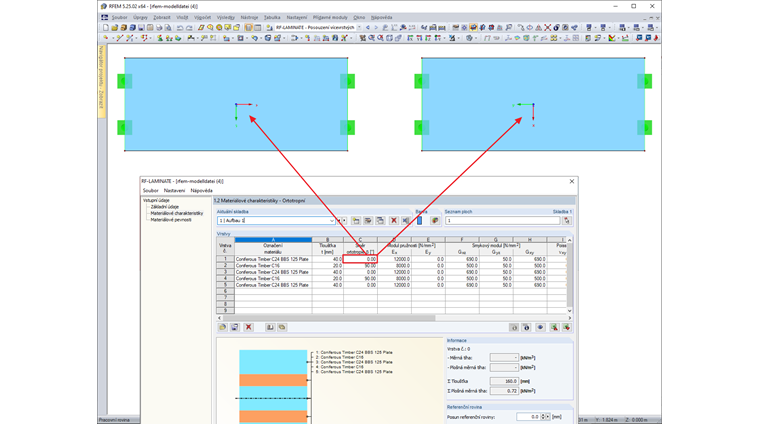Open the color palette icon beside Barva
This screenshot has height=424, width=760.
point(435,220)
